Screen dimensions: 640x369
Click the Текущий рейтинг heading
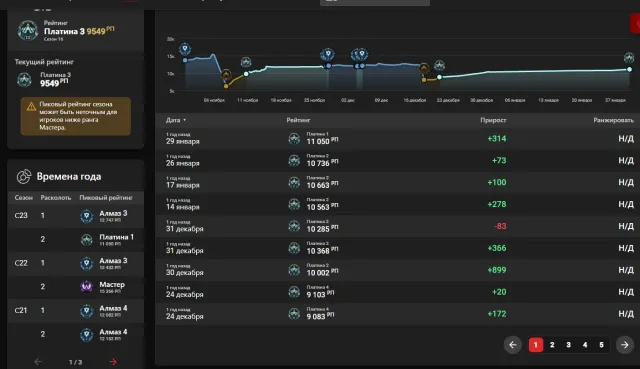point(44,62)
